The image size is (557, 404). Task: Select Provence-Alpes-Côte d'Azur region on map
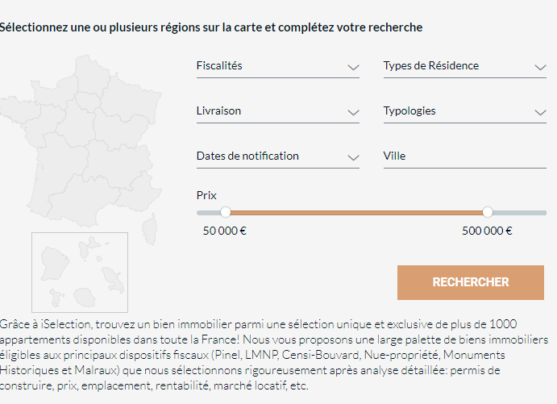(x=140, y=192)
